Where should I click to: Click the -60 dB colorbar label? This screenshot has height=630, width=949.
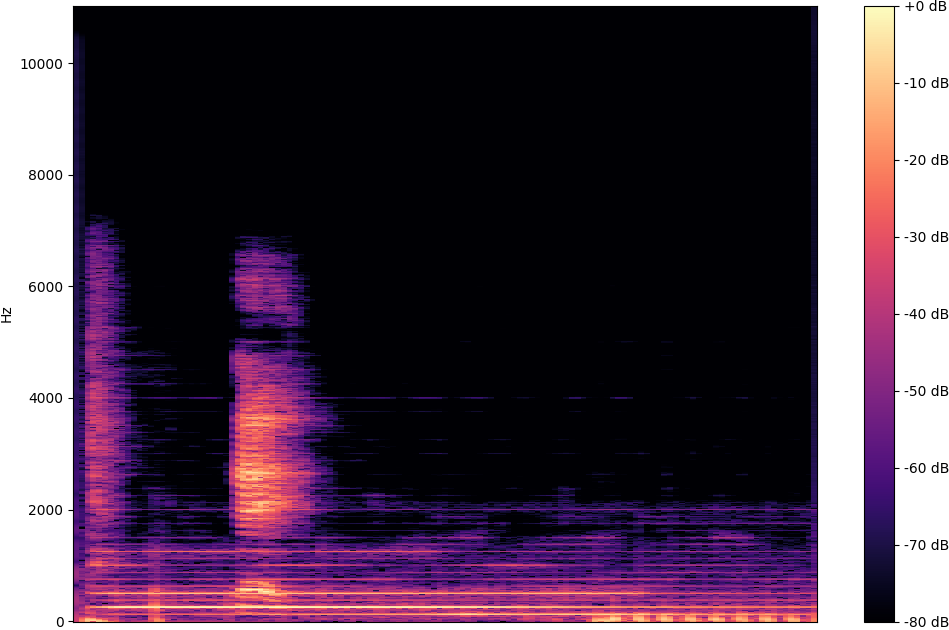pos(926,468)
